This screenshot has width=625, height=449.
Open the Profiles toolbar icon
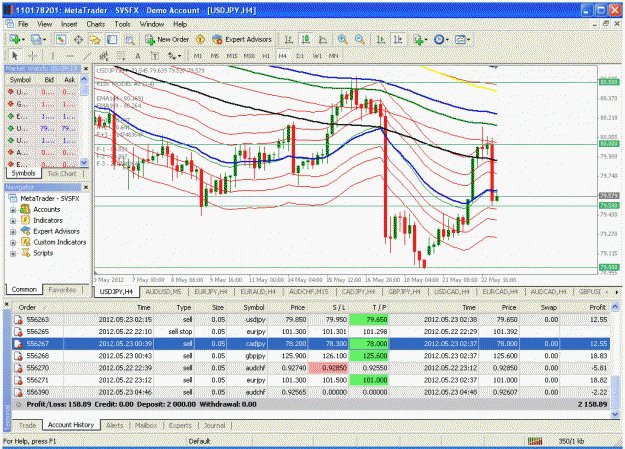tap(37, 39)
